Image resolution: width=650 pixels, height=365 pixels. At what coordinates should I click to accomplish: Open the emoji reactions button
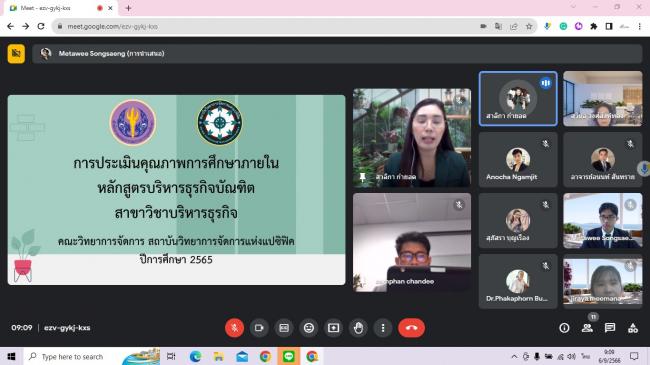pyautogui.click(x=309, y=328)
